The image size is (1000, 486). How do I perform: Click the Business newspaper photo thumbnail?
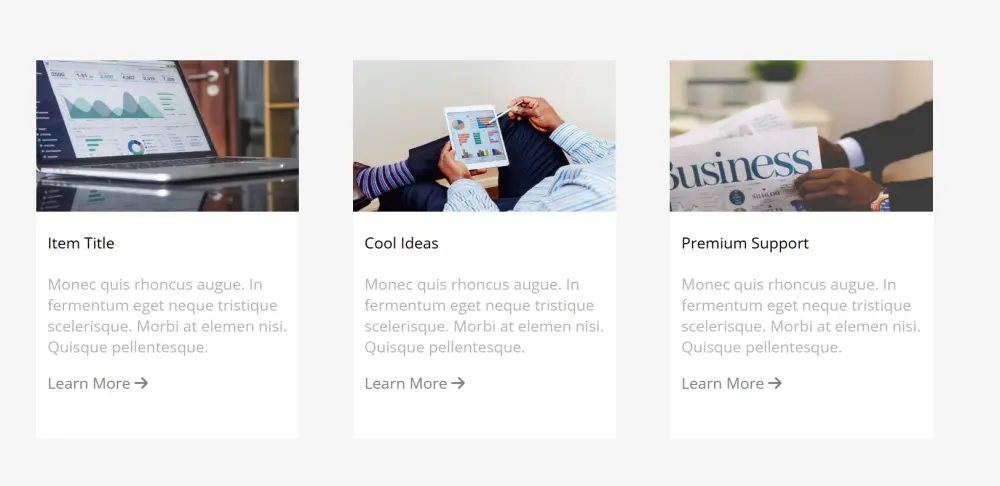tap(801, 136)
